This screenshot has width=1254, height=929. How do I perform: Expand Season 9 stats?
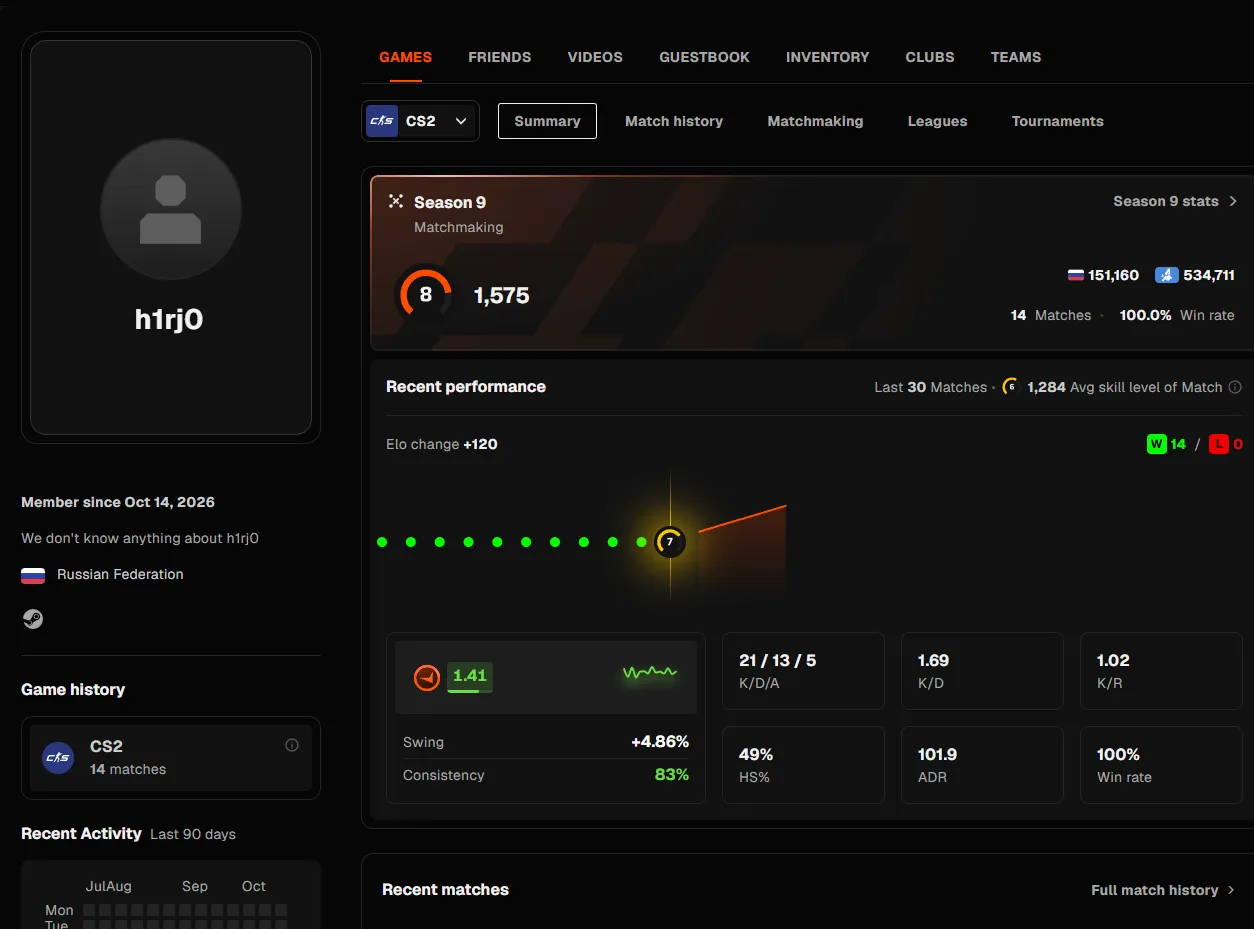(x=1175, y=201)
